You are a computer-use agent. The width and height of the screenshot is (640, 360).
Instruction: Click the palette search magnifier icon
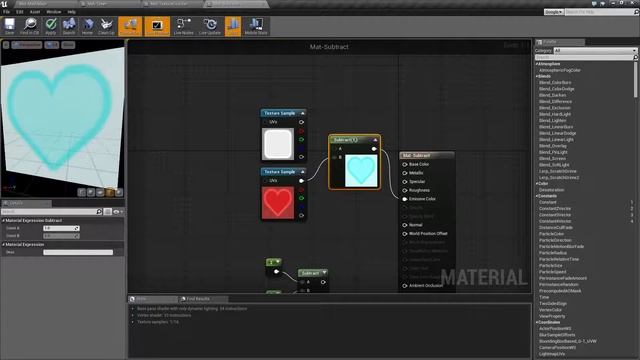click(x=635, y=58)
